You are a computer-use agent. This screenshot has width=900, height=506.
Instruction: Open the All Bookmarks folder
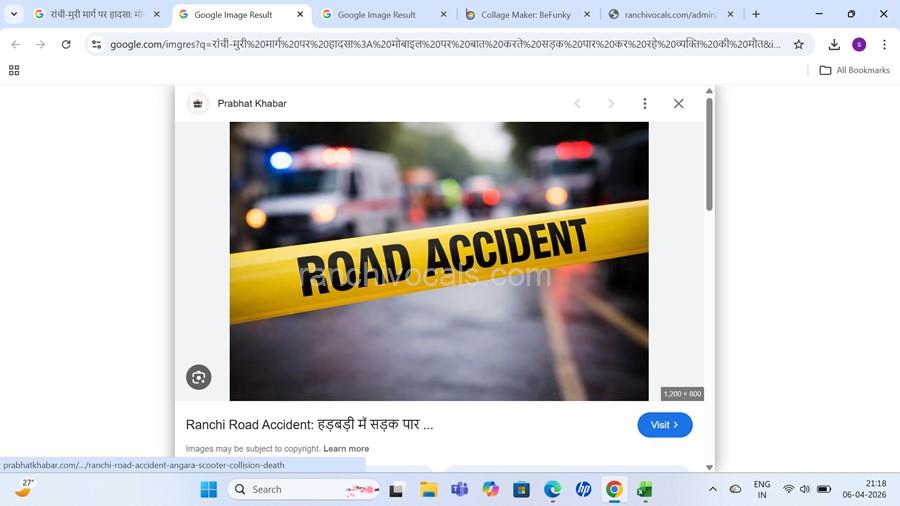(854, 70)
